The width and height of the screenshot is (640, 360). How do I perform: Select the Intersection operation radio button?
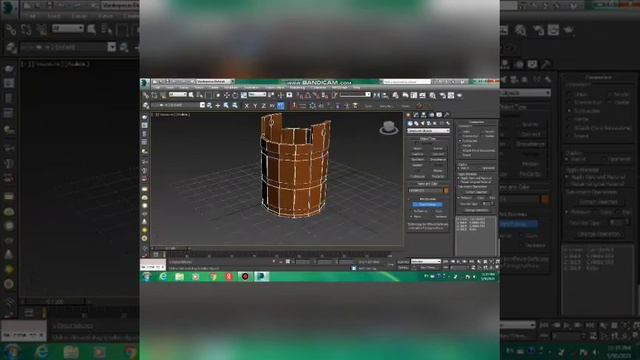[x=459, y=136]
